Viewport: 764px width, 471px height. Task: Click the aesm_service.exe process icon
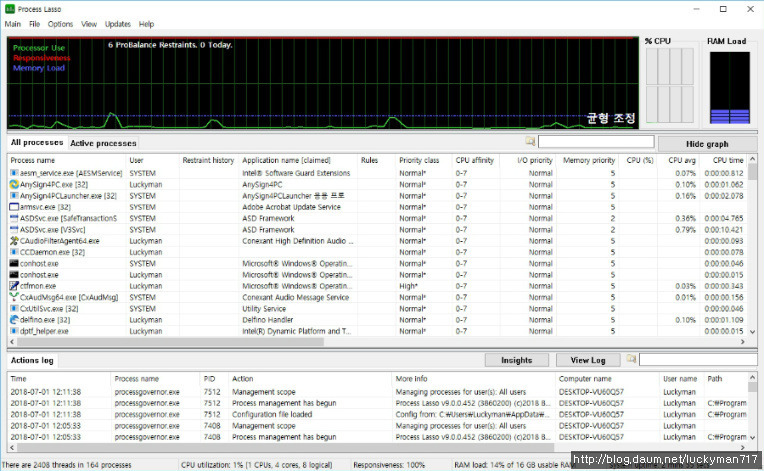[x=14, y=173]
